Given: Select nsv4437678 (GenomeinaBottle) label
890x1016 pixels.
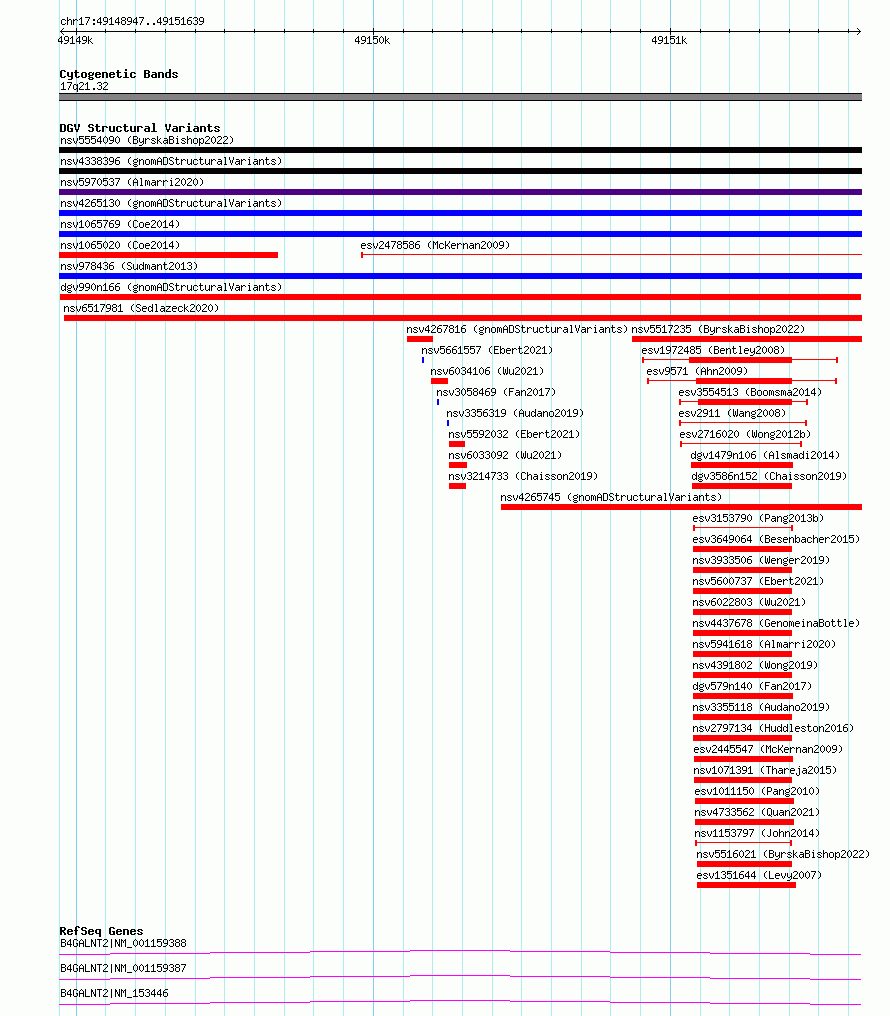Looking at the screenshot, I should [776, 623].
